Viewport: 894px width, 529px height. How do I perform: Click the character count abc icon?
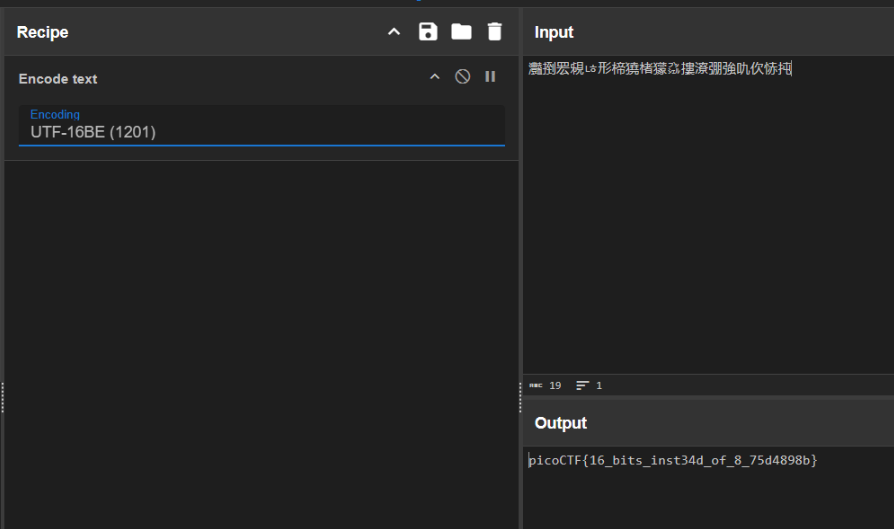535,386
